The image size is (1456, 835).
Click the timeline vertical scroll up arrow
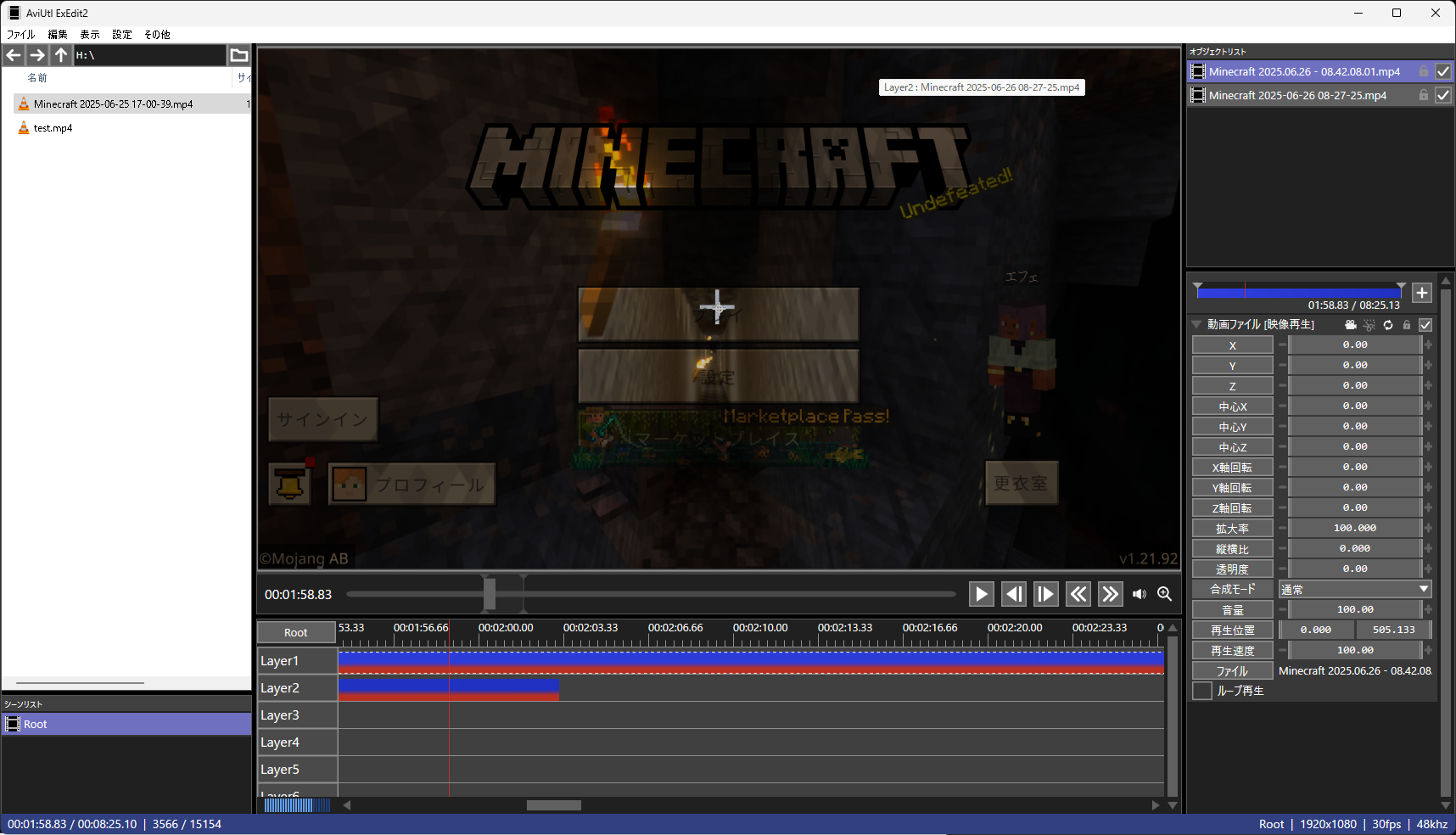1173,628
